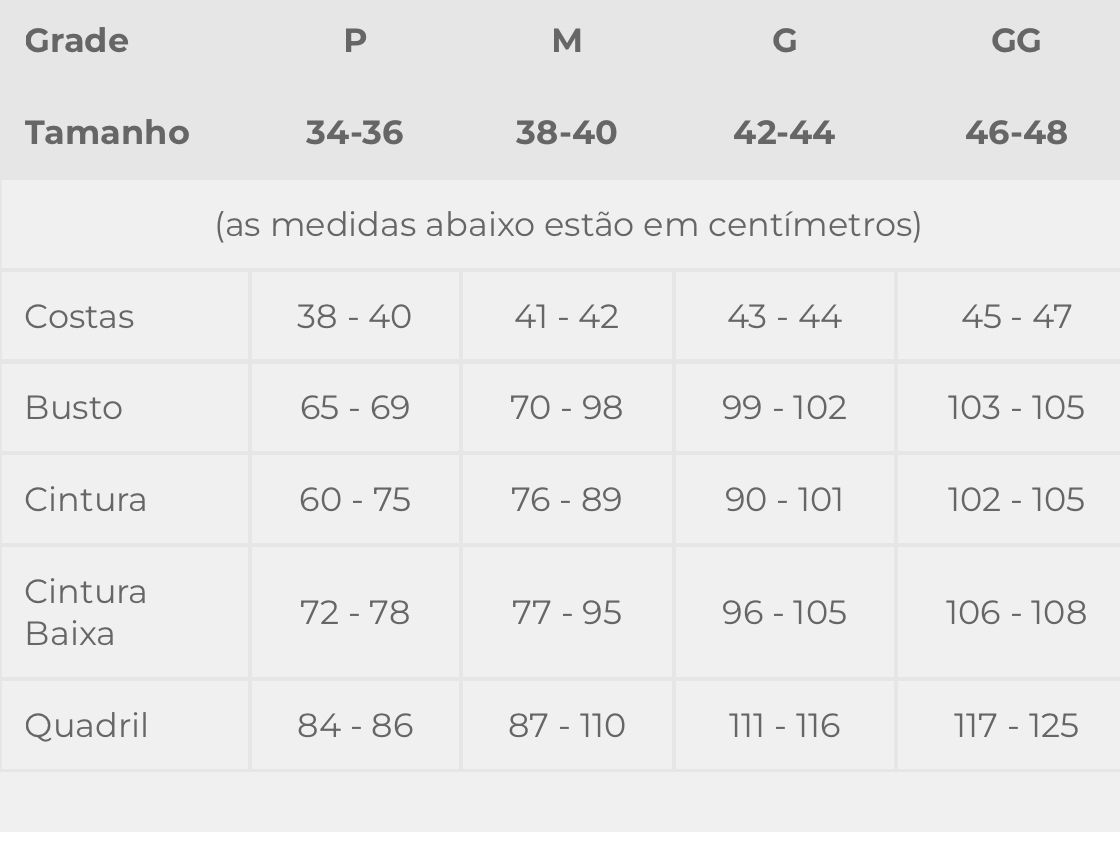Select the GG size column header
The width and height of the screenshot is (1120, 848).
(1016, 41)
